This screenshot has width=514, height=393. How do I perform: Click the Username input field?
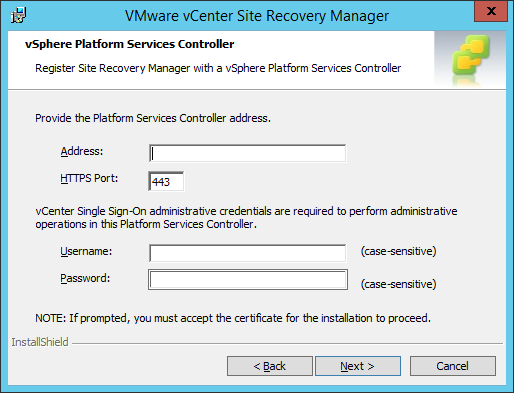(x=247, y=253)
